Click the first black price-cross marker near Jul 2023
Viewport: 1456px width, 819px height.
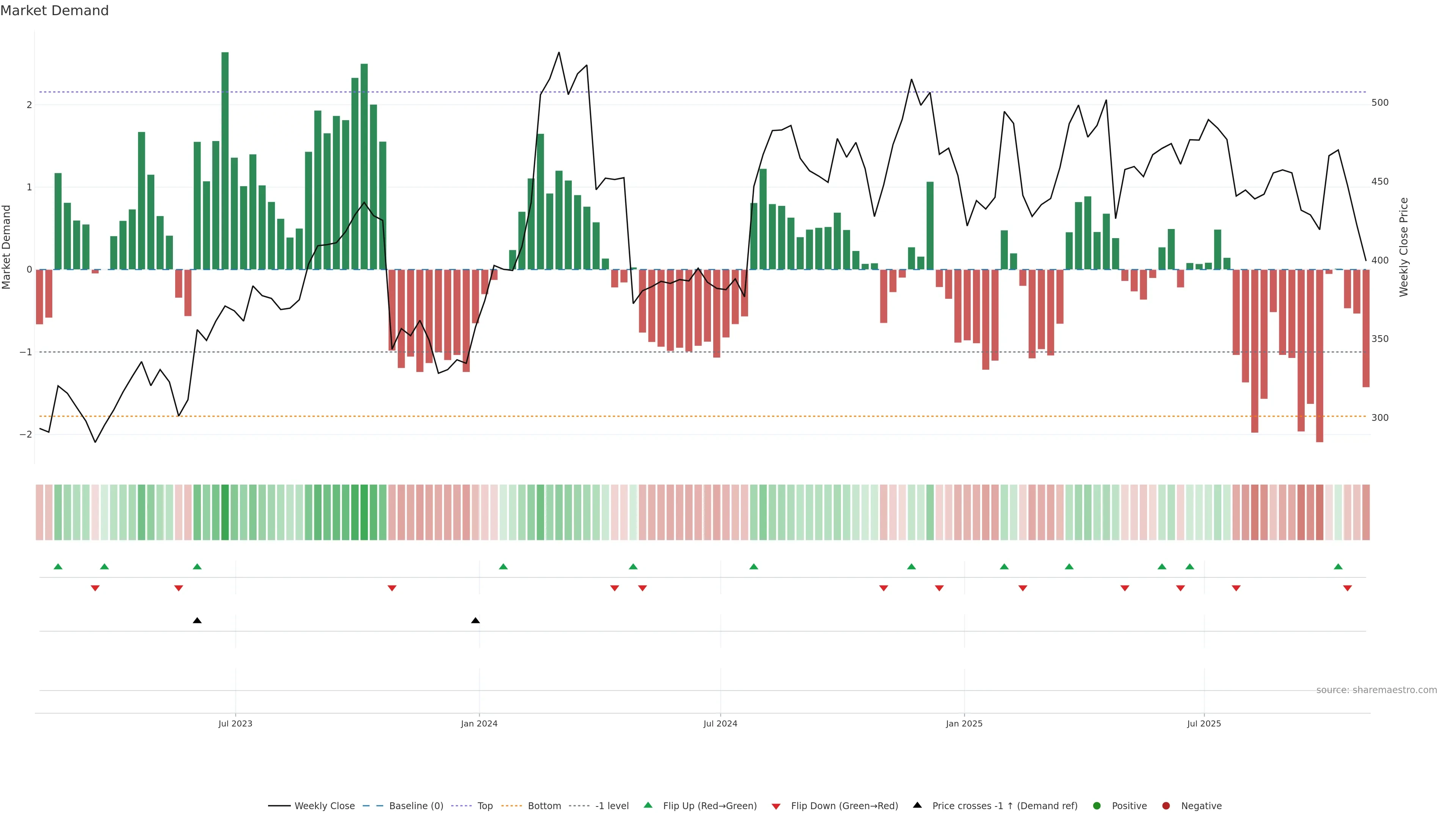(197, 621)
